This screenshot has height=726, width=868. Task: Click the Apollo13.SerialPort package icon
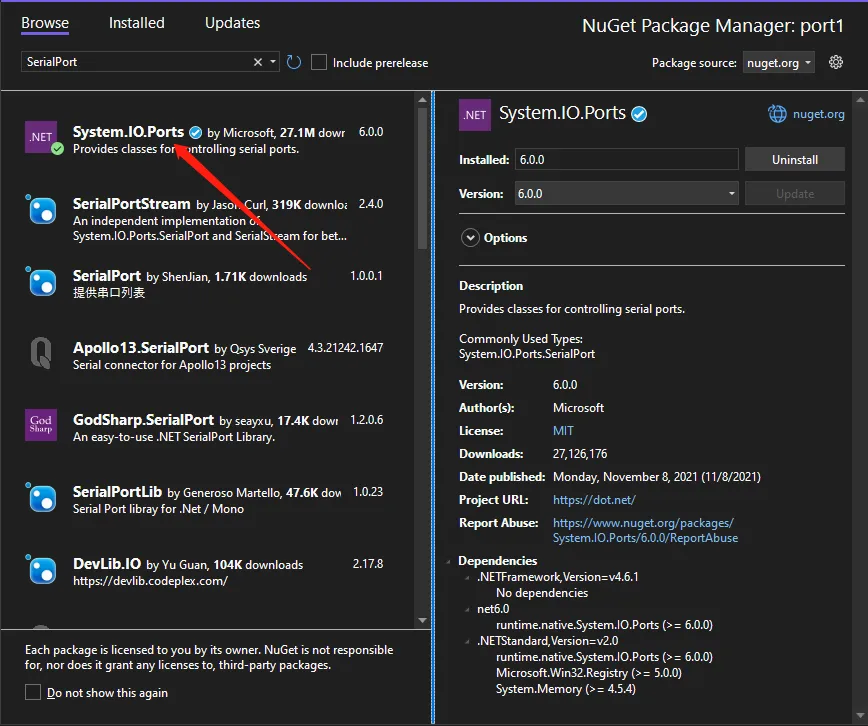tap(41, 353)
